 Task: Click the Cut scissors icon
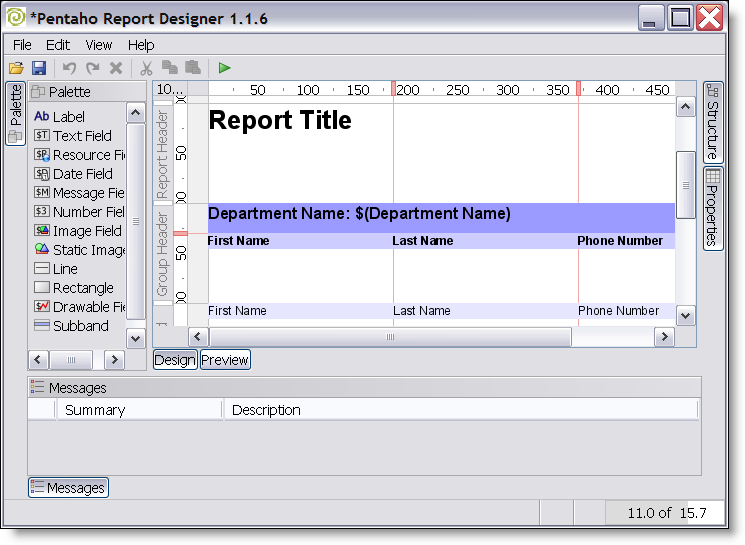[146, 68]
